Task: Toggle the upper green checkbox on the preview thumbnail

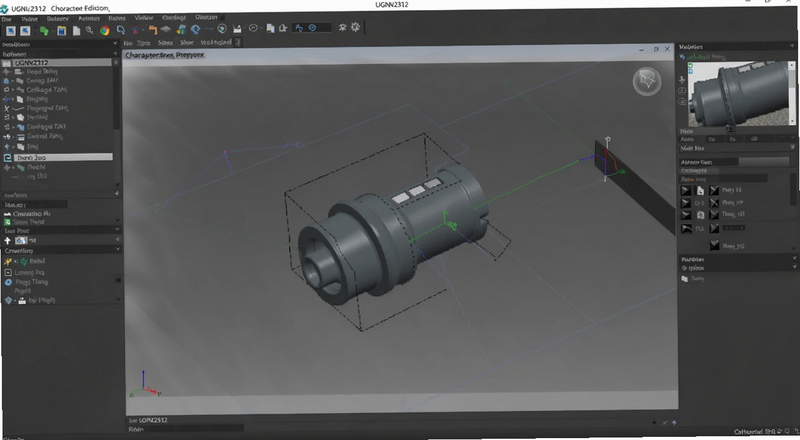Action: click(x=691, y=65)
